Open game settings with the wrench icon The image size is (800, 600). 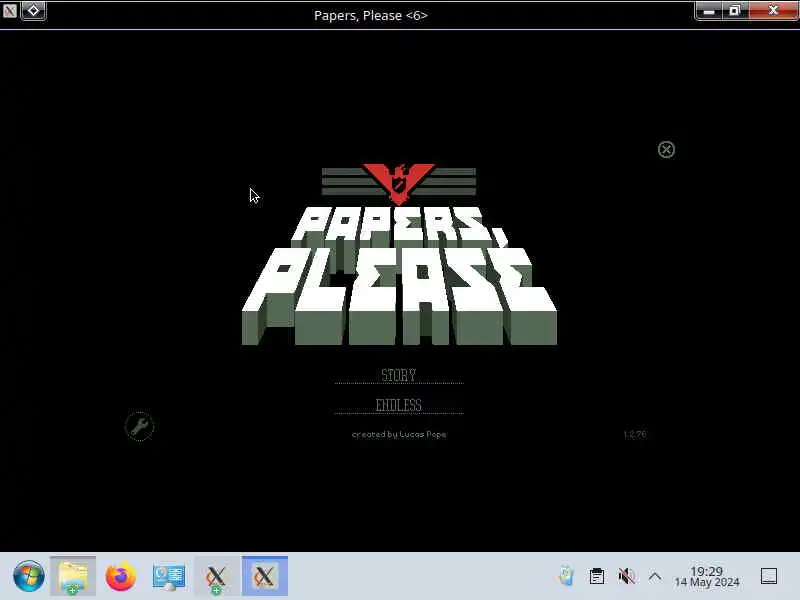coord(139,427)
